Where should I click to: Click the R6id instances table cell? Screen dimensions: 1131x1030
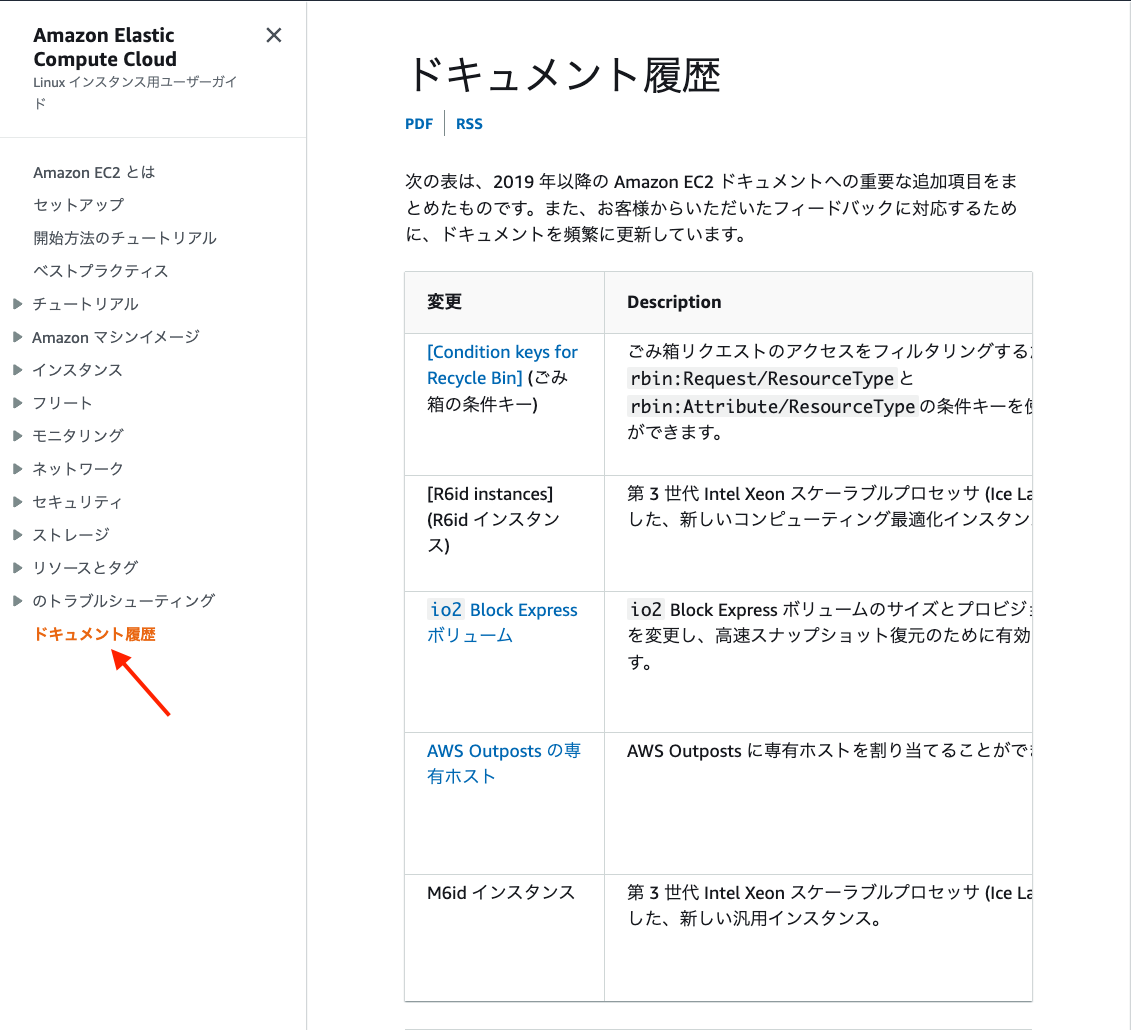point(504,533)
